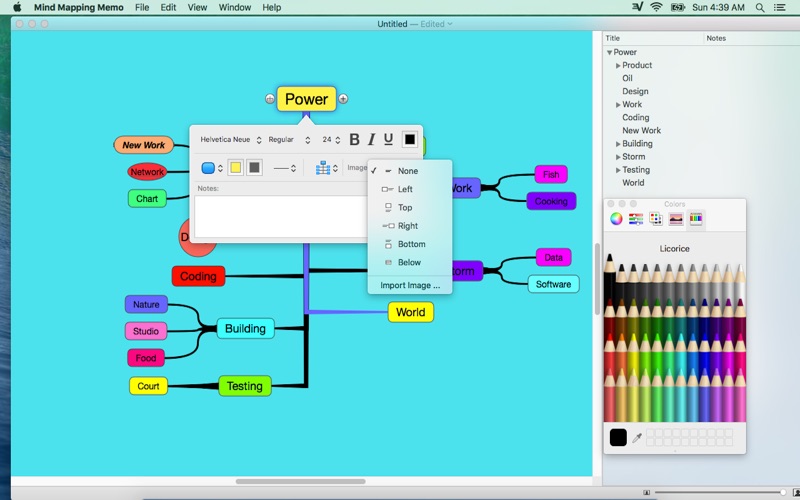Screen dimensions: 800x500
Task: Select the pencils tab in Colors panel
Action: click(x=696, y=219)
